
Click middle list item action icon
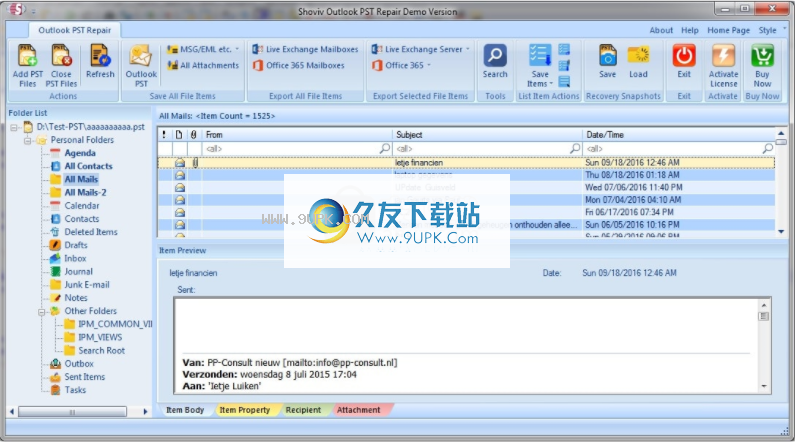564,65
